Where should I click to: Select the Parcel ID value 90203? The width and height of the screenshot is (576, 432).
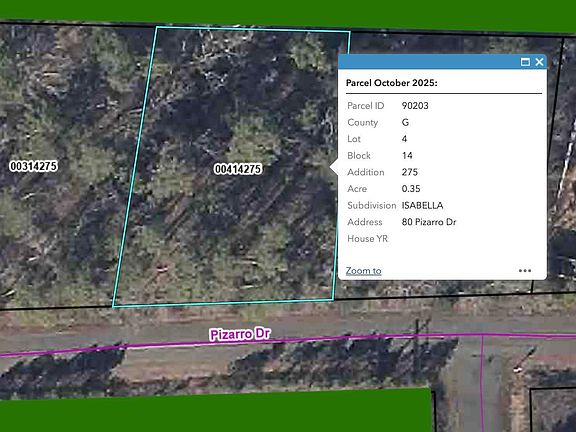point(415,106)
